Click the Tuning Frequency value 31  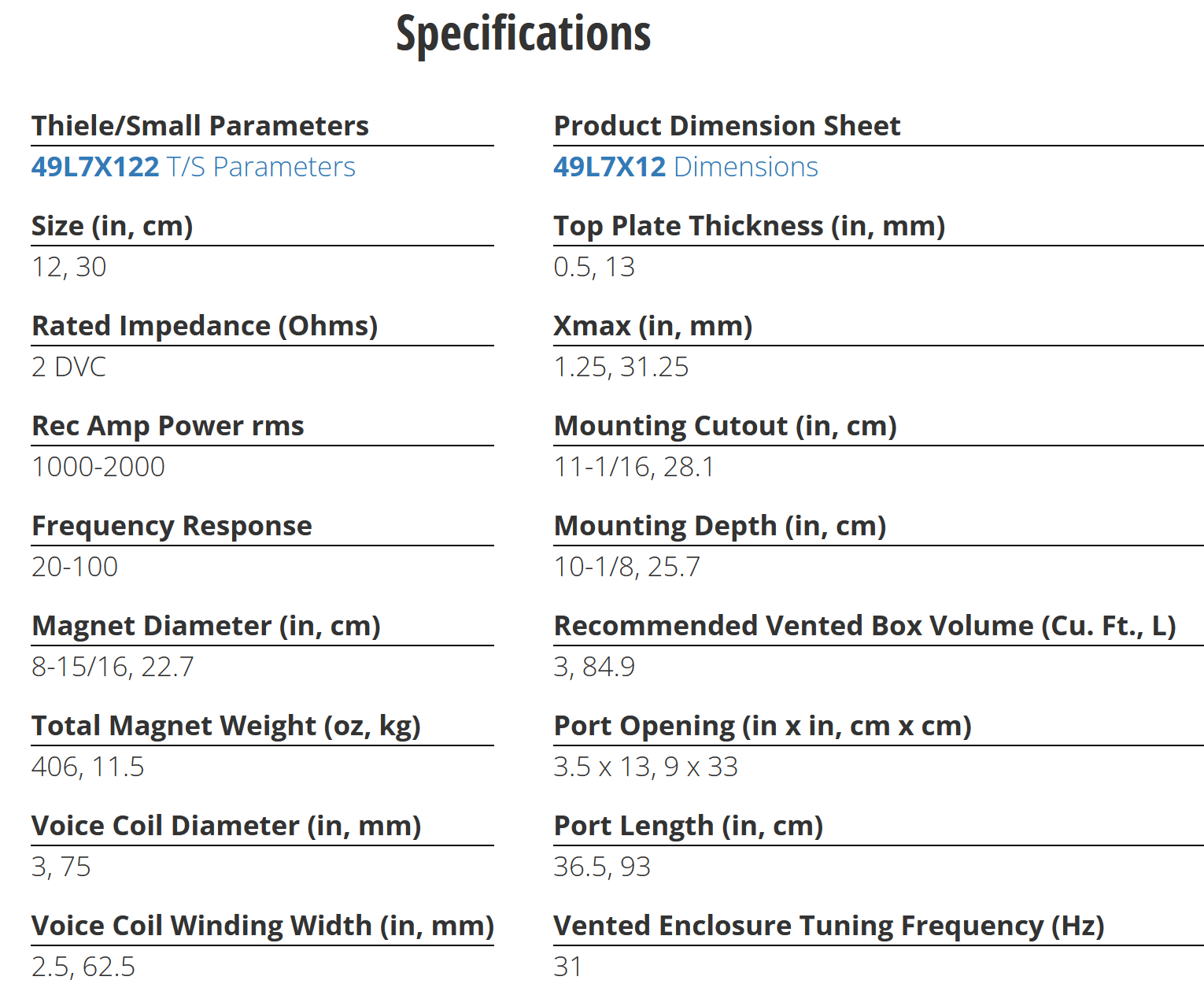click(567, 967)
